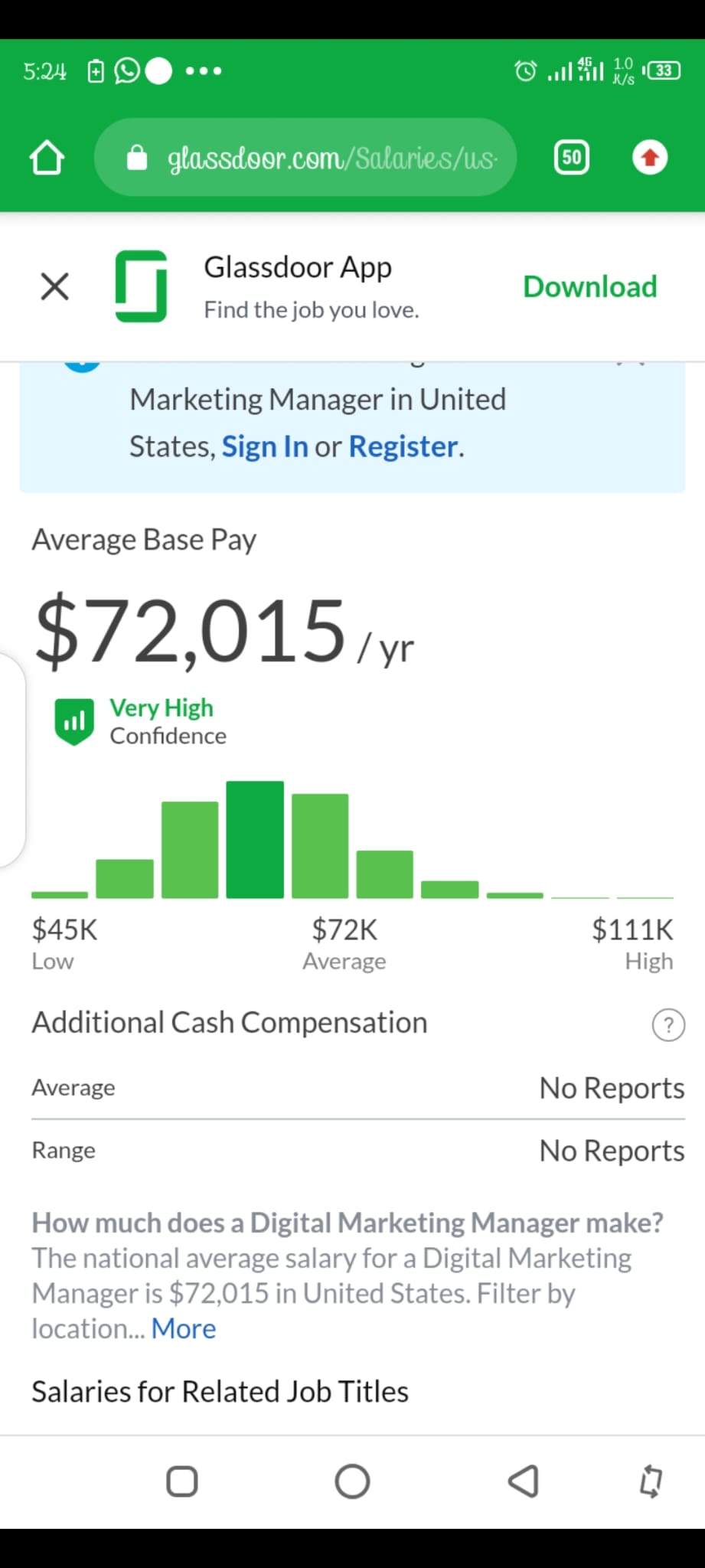Expand description with the More link
The height and width of the screenshot is (1568, 705).
tap(184, 1328)
